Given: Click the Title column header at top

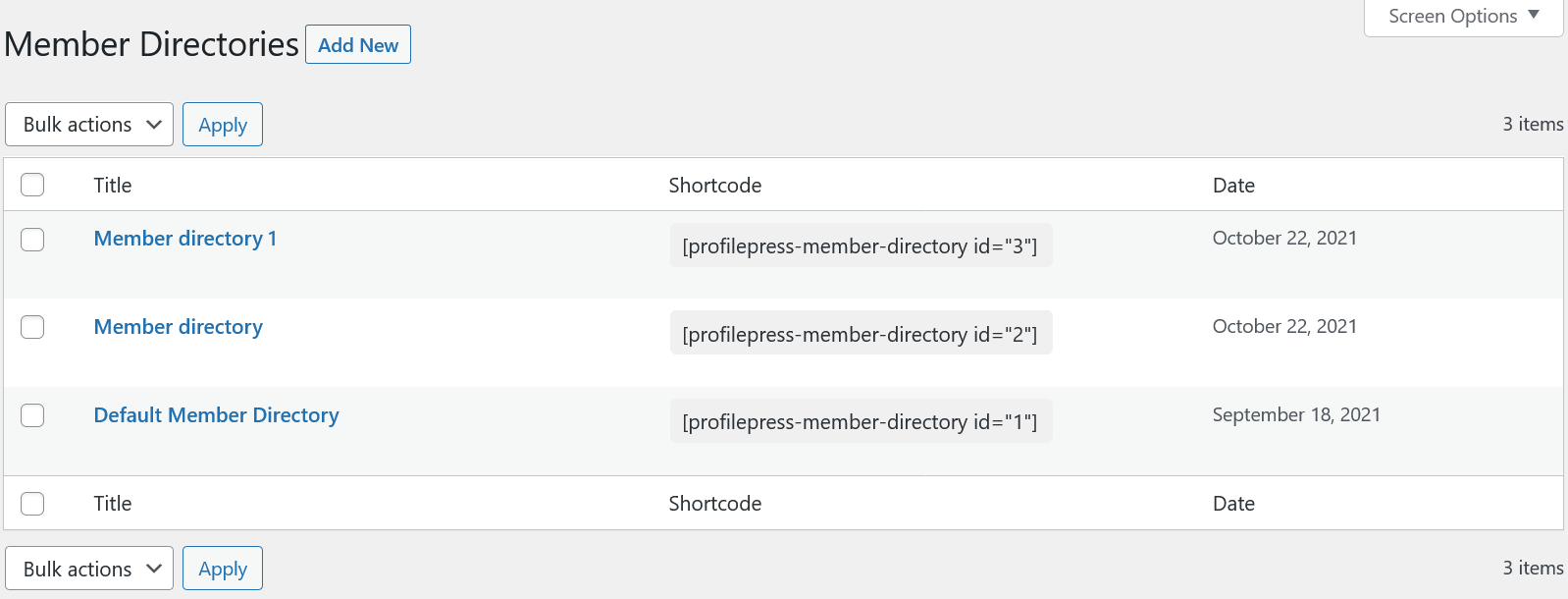Looking at the screenshot, I should coord(113,186).
